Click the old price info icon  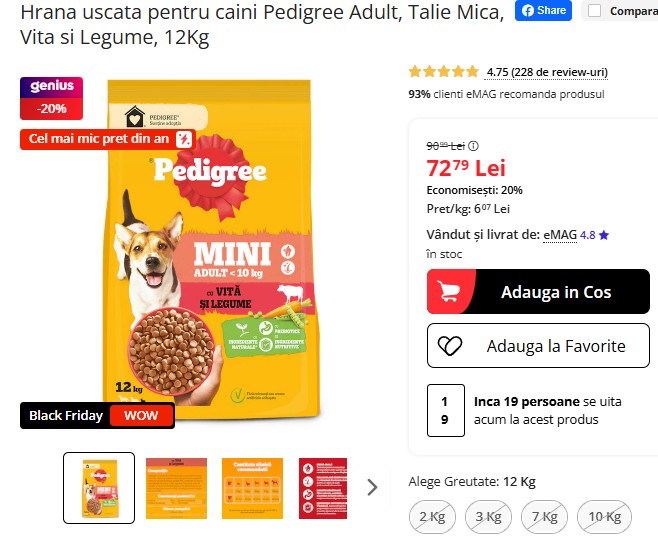click(x=473, y=146)
